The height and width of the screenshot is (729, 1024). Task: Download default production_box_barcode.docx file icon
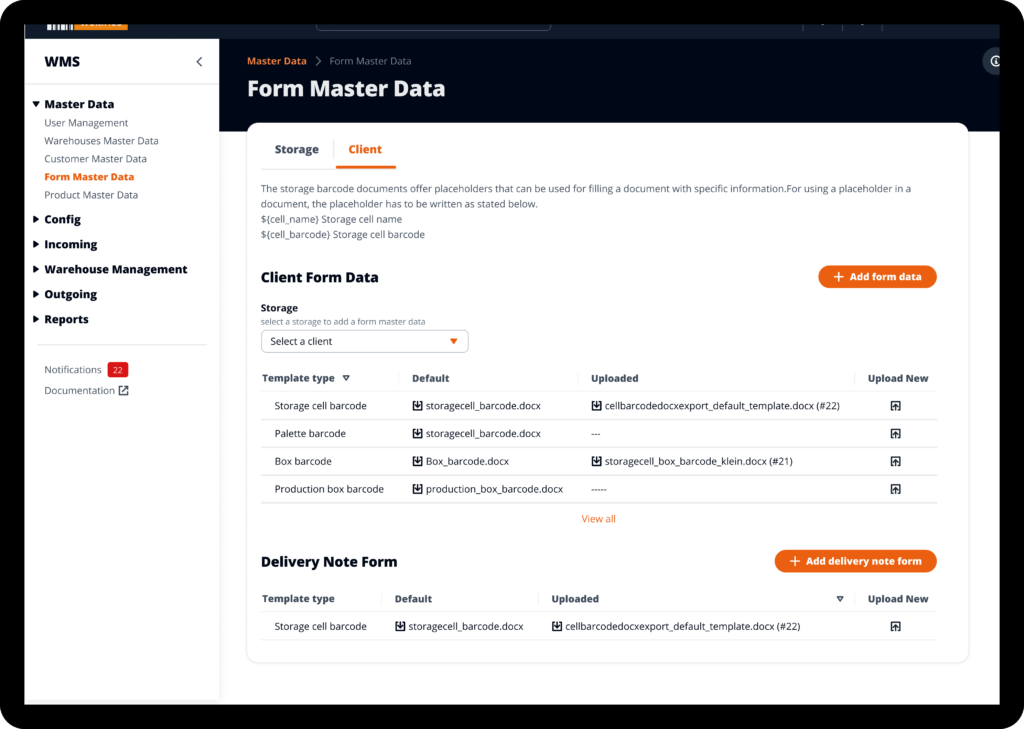pyautogui.click(x=418, y=490)
